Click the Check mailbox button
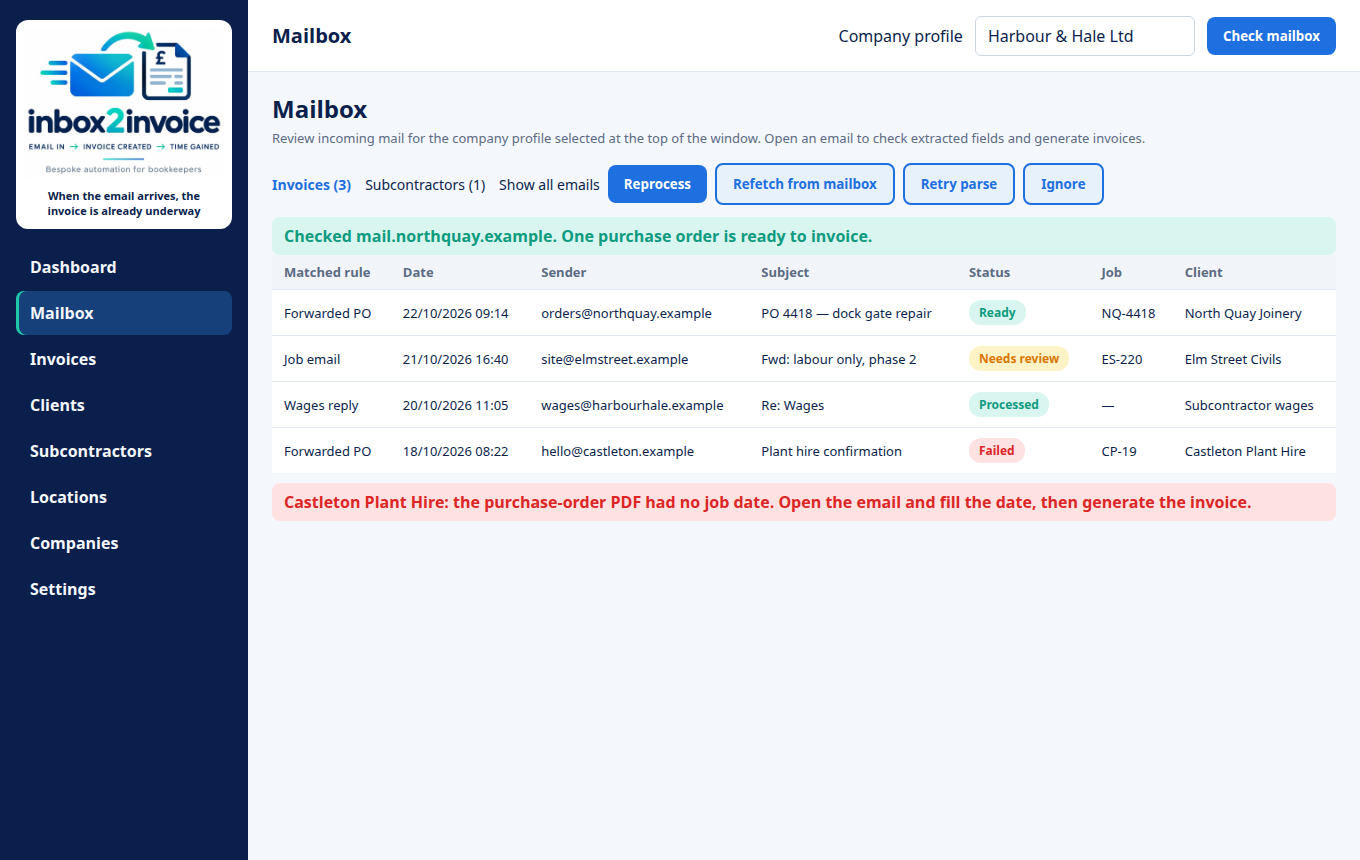Image resolution: width=1360 pixels, height=860 pixels. [1271, 36]
